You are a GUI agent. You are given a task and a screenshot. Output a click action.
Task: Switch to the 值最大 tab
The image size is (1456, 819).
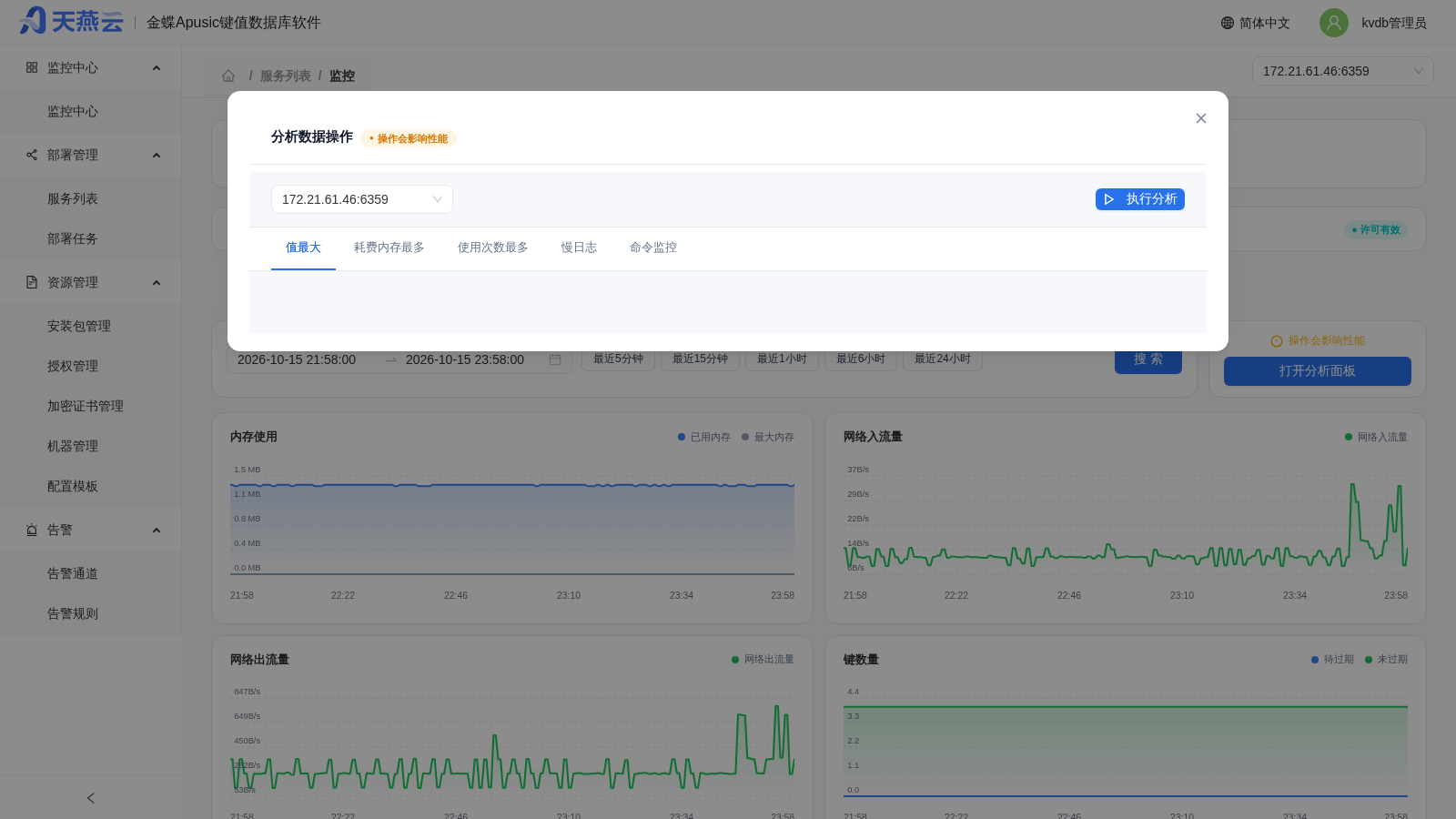[x=303, y=248]
